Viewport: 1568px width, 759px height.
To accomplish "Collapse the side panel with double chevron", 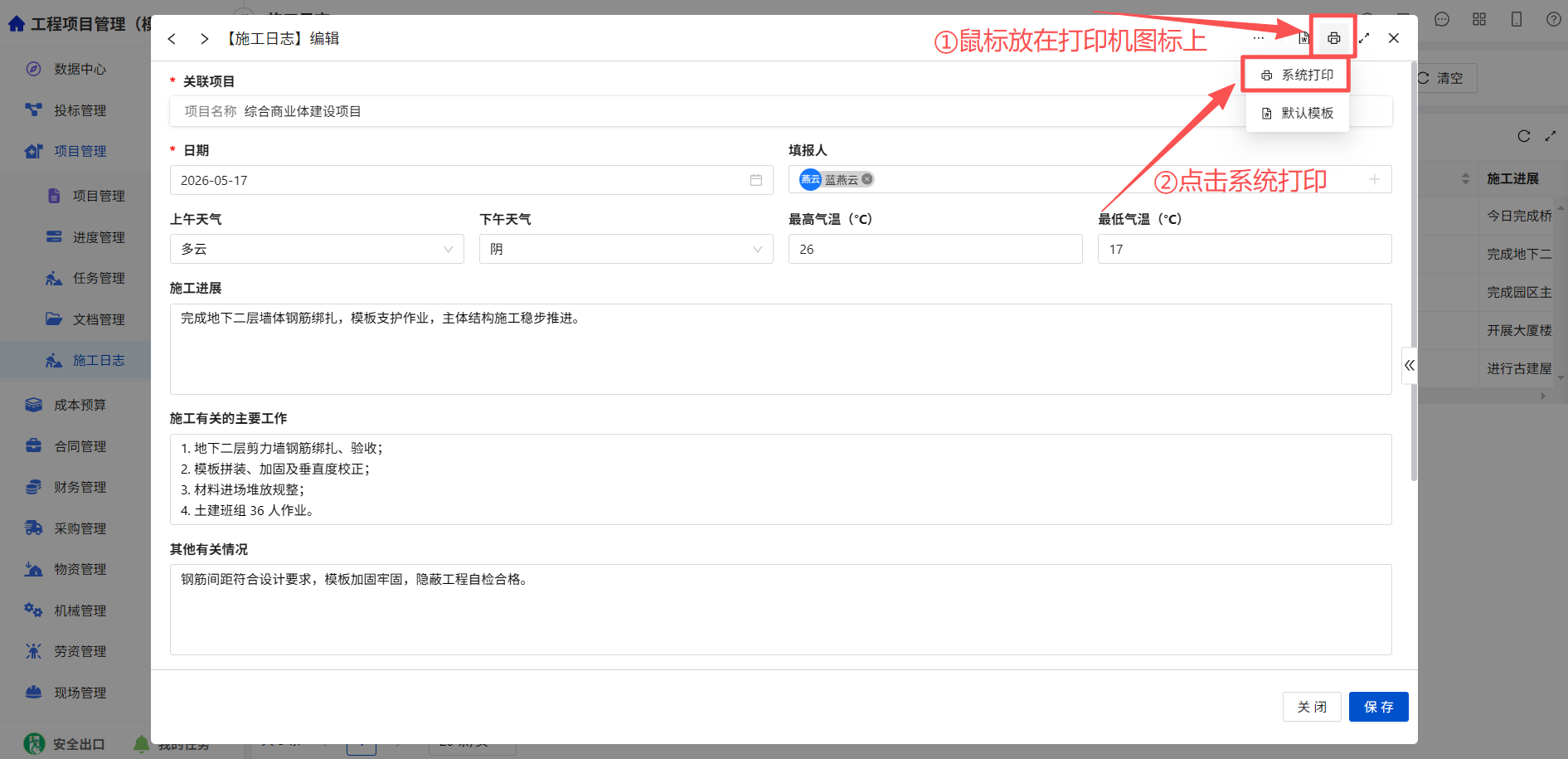I will click(1410, 365).
